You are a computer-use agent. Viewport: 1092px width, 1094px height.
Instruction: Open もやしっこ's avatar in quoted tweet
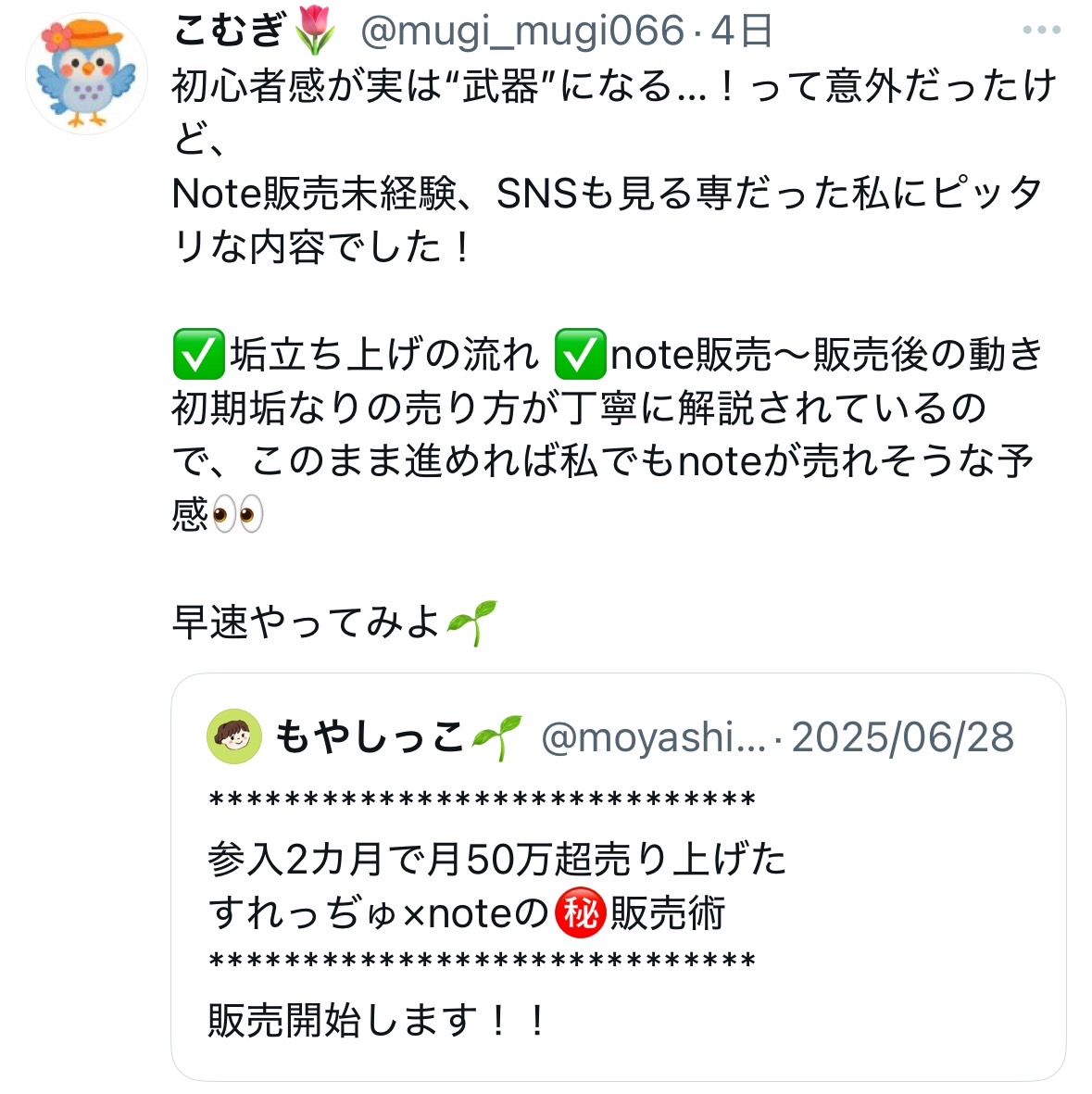coord(234,736)
